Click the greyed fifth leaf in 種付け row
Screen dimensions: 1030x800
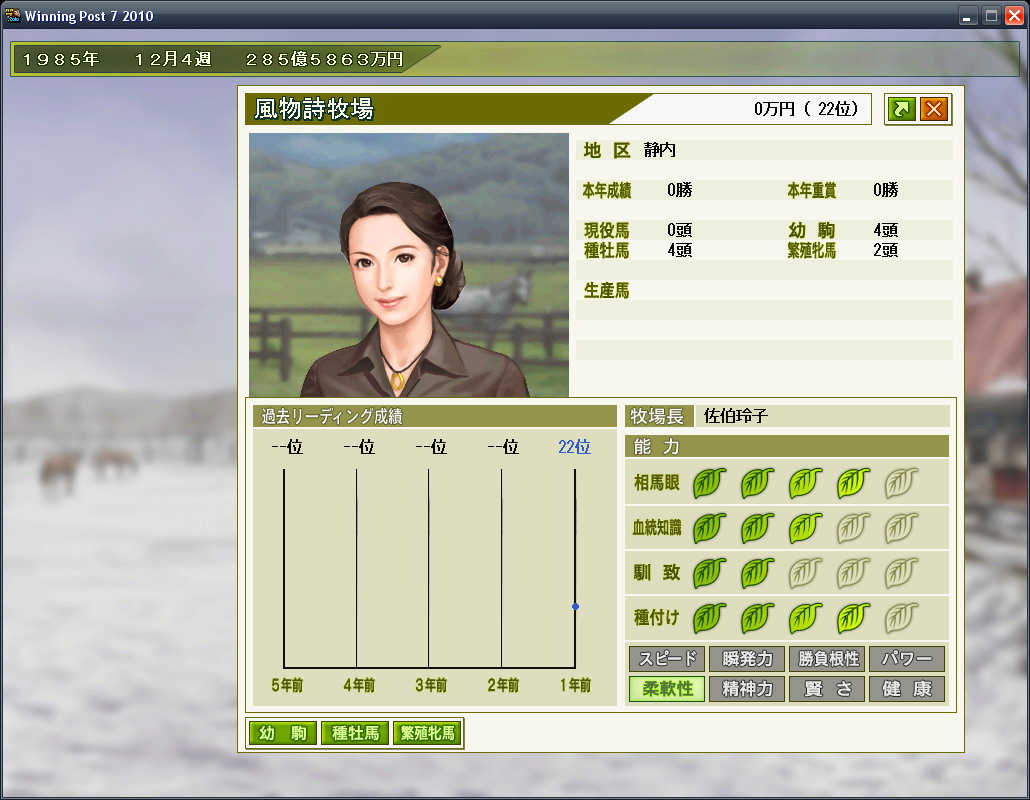[x=901, y=618]
